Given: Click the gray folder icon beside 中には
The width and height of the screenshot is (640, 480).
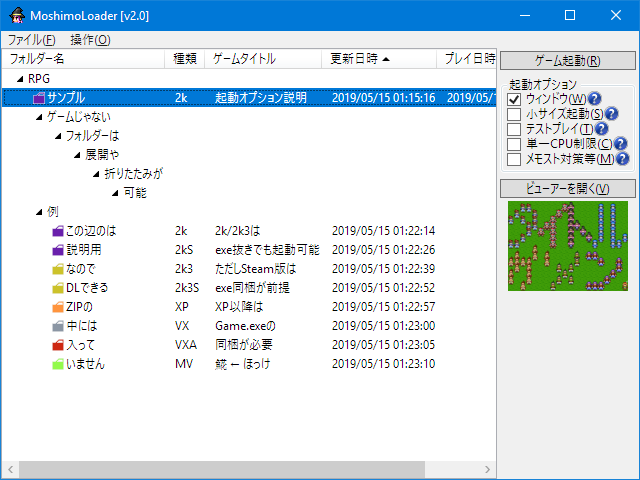Looking at the screenshot, I should (58, 326).
